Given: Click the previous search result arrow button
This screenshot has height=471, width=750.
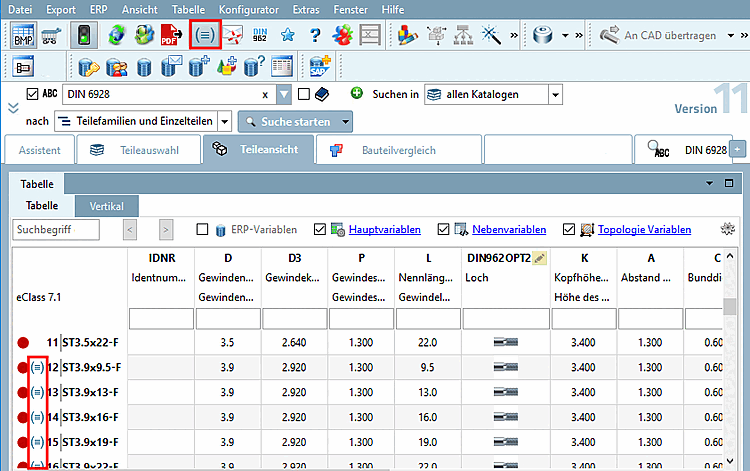Looking at the screenshot, I should [x=130, y=230].
